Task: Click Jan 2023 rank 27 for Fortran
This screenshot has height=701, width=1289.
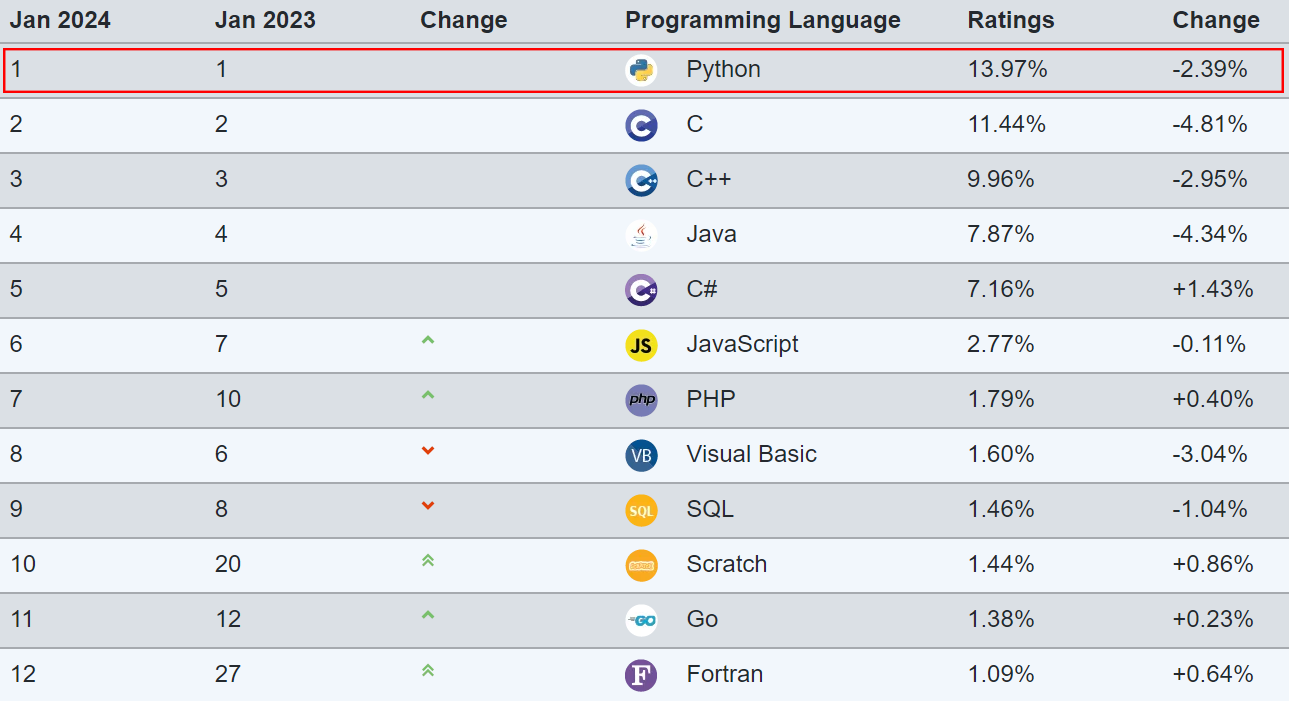Action: 228,675
